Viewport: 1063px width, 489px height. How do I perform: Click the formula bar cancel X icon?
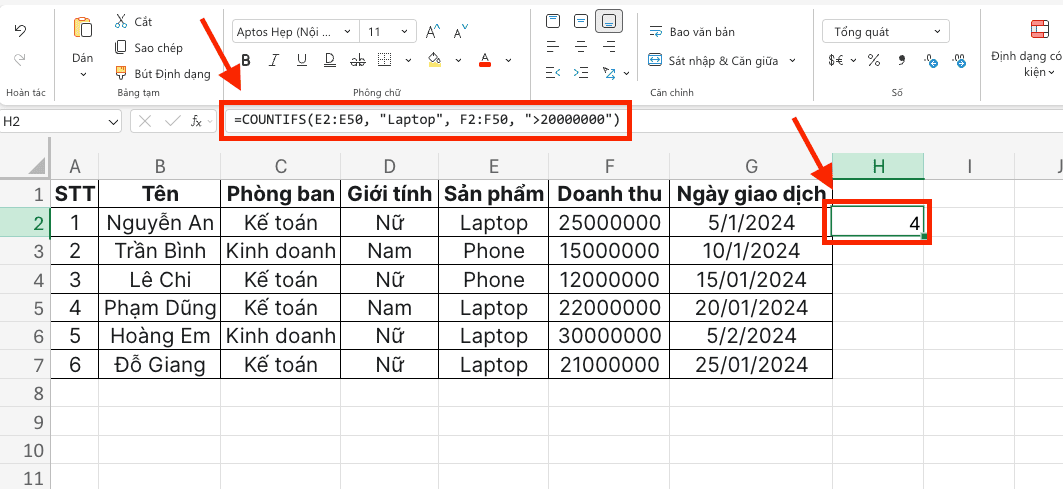pyautogui.click(x=144, y=121)
